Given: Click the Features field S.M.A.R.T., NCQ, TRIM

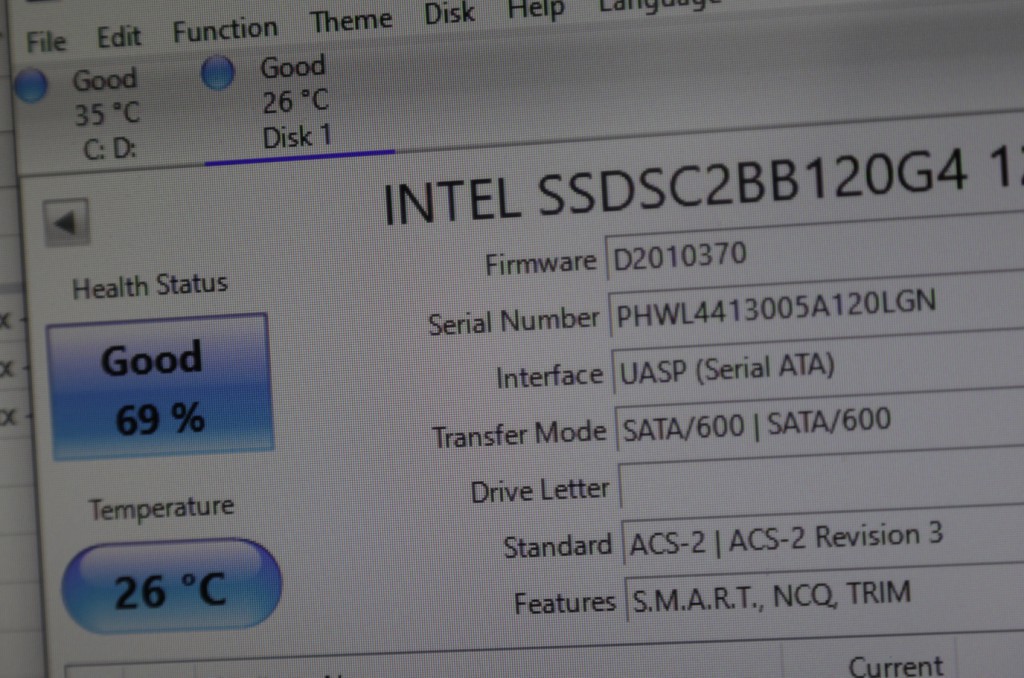Looking at the screenshot, I should pyautogui.click(x=825, y=593).
